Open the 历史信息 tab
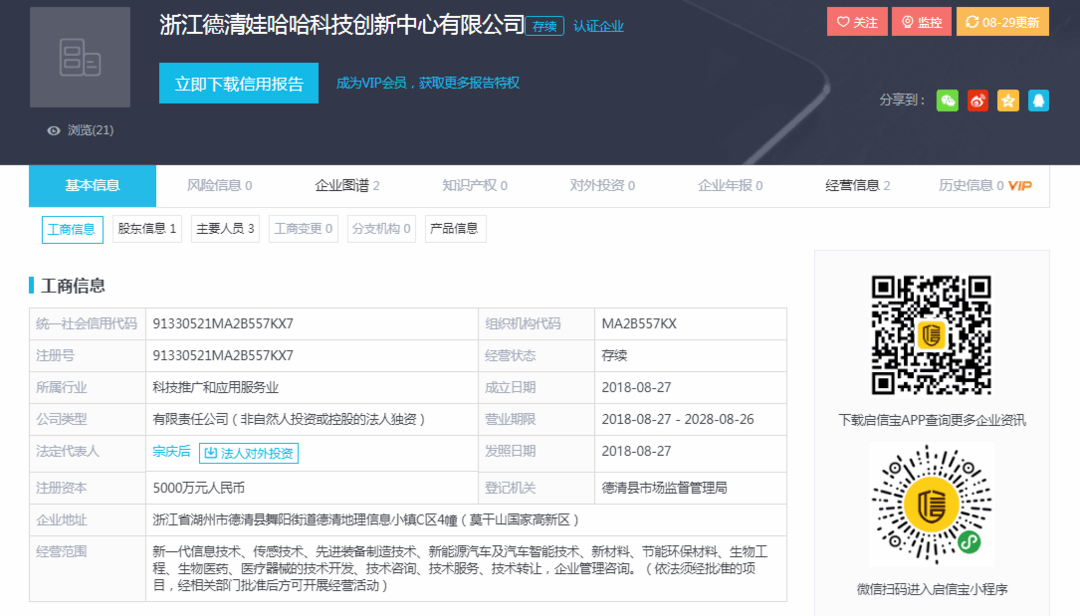This screenshot has height=616, width=1080. click(971, 185)
